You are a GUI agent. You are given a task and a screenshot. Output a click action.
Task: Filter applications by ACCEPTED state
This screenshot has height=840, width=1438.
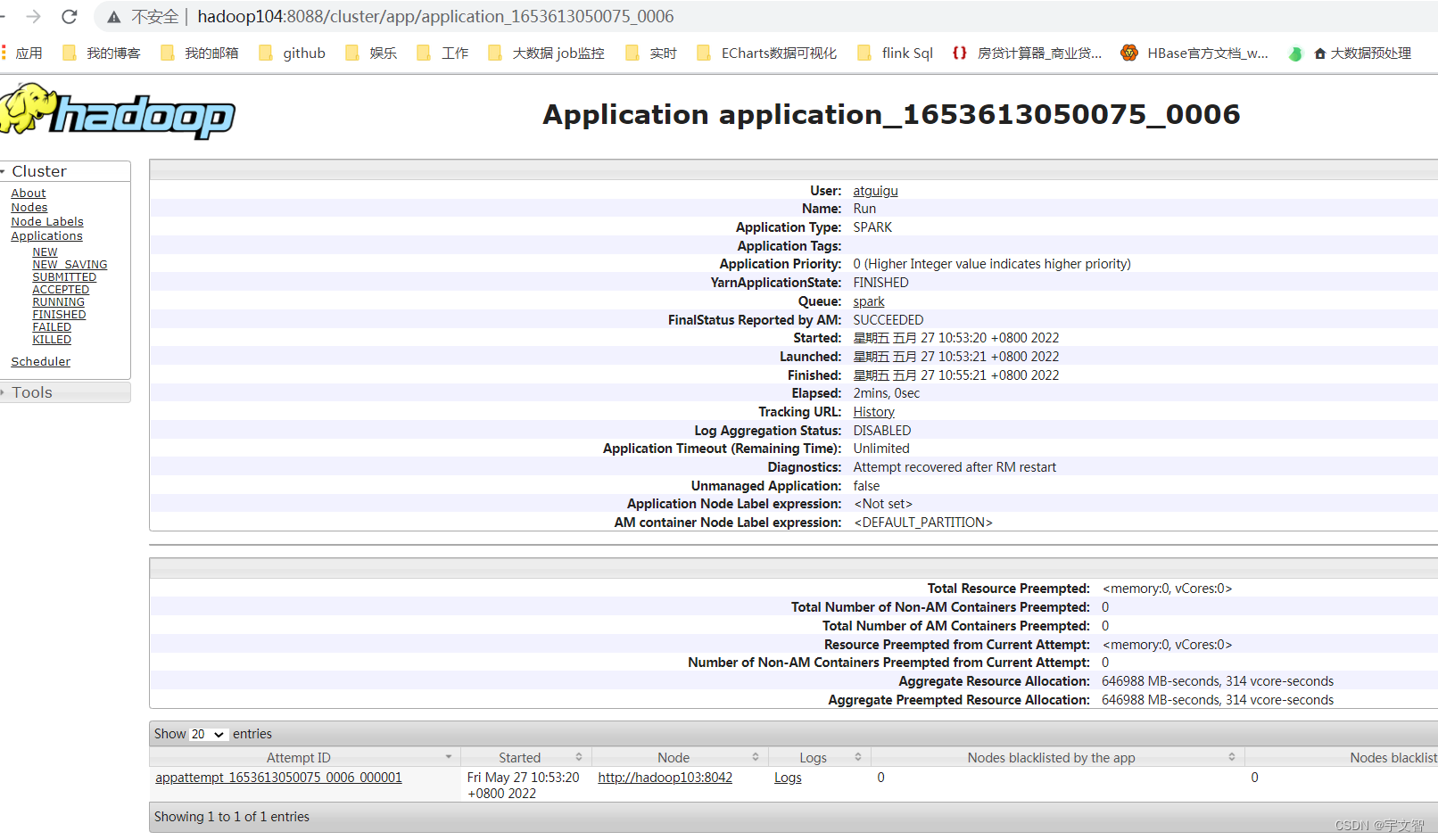point(61,290)
